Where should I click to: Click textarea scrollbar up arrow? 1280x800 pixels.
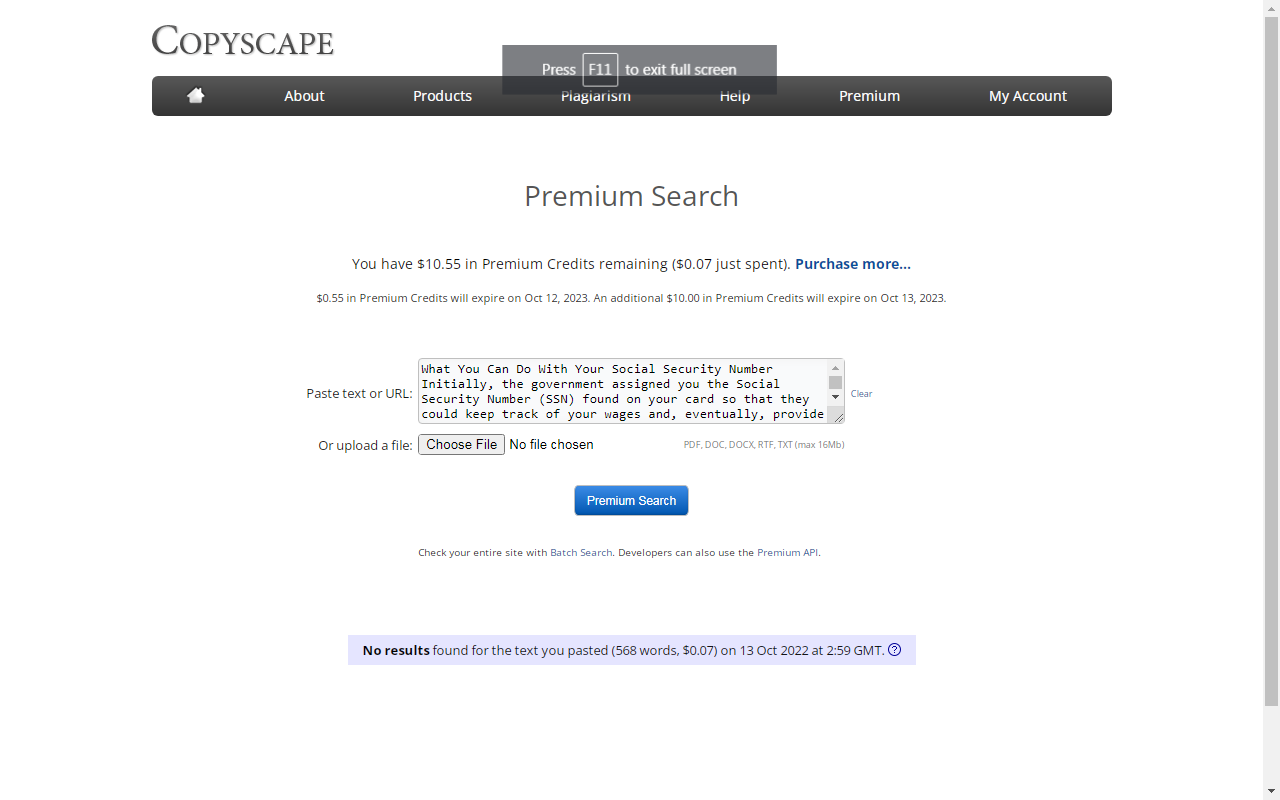tap(835, 367)
